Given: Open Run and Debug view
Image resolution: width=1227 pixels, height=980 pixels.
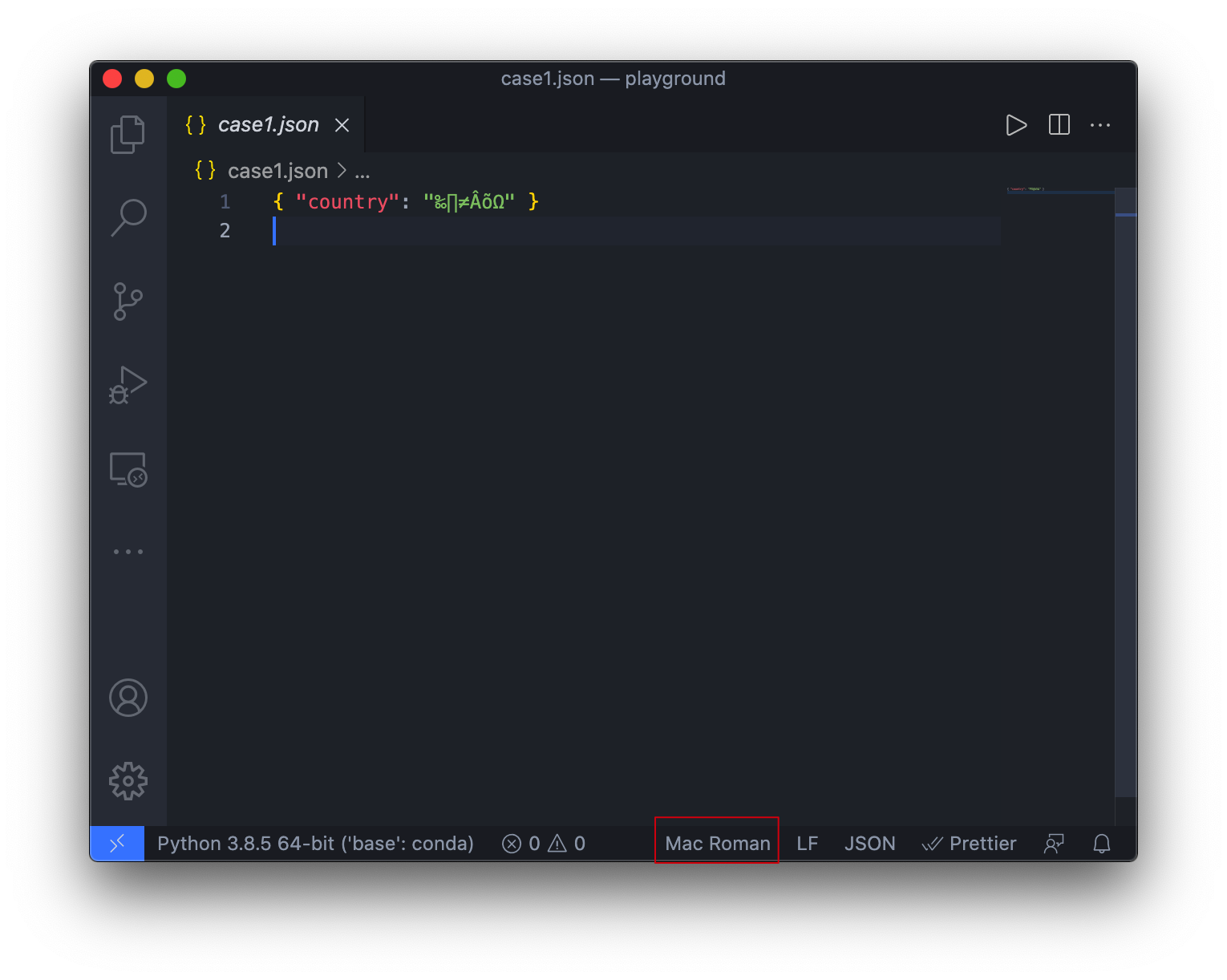Looking at the screenshot, I should 128,385.
